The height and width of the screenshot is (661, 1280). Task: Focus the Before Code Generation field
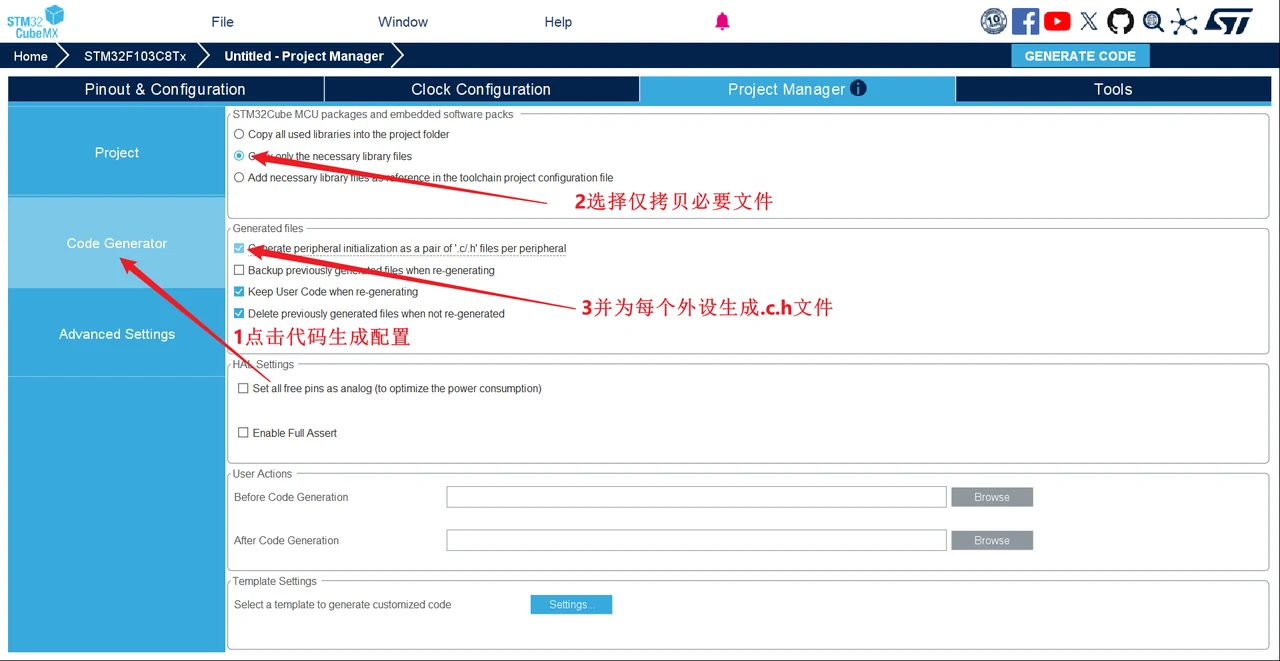coord(696,497)
